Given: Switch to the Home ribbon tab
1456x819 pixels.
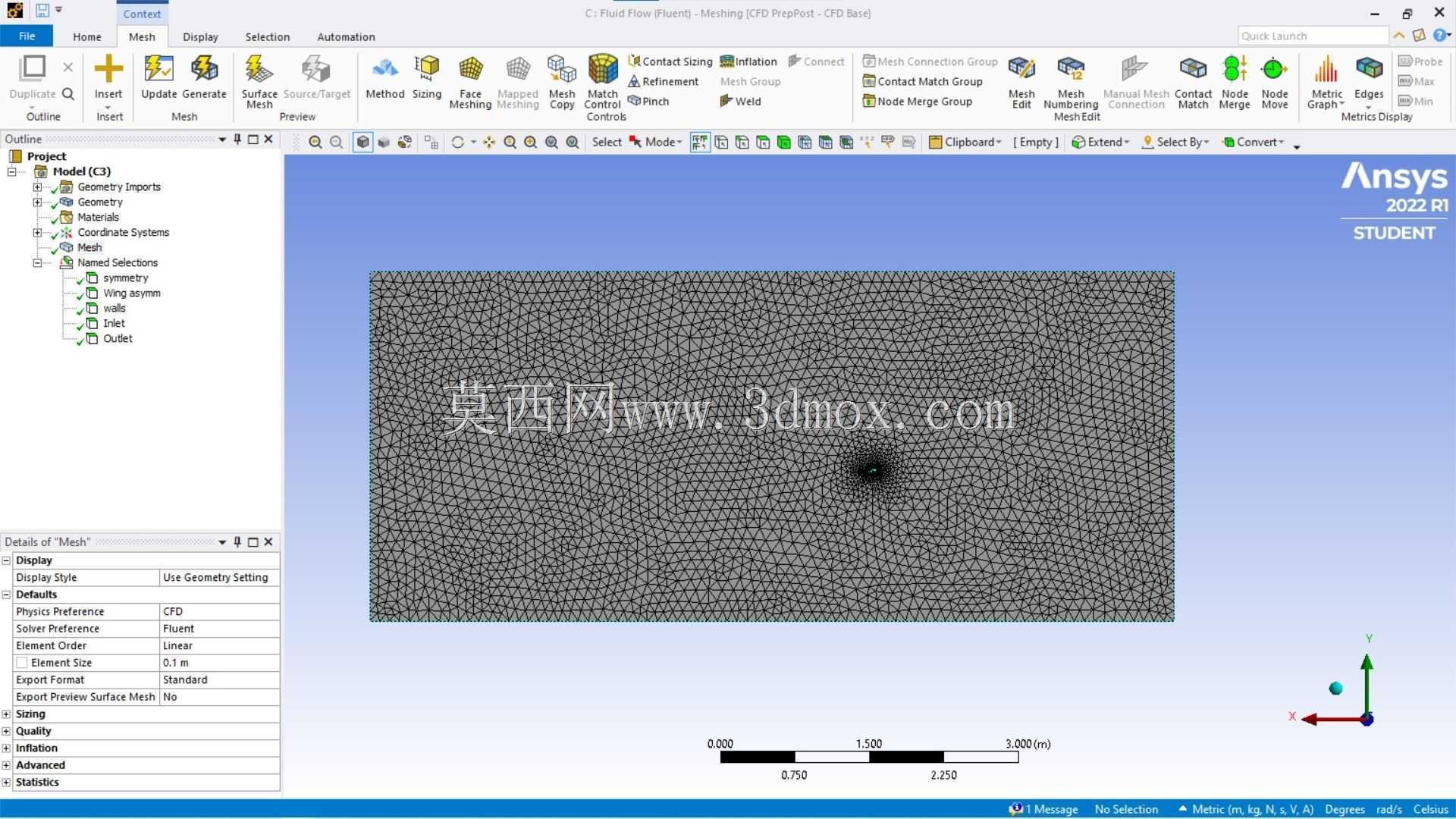Looking at the screenshot, I should 87,36.
